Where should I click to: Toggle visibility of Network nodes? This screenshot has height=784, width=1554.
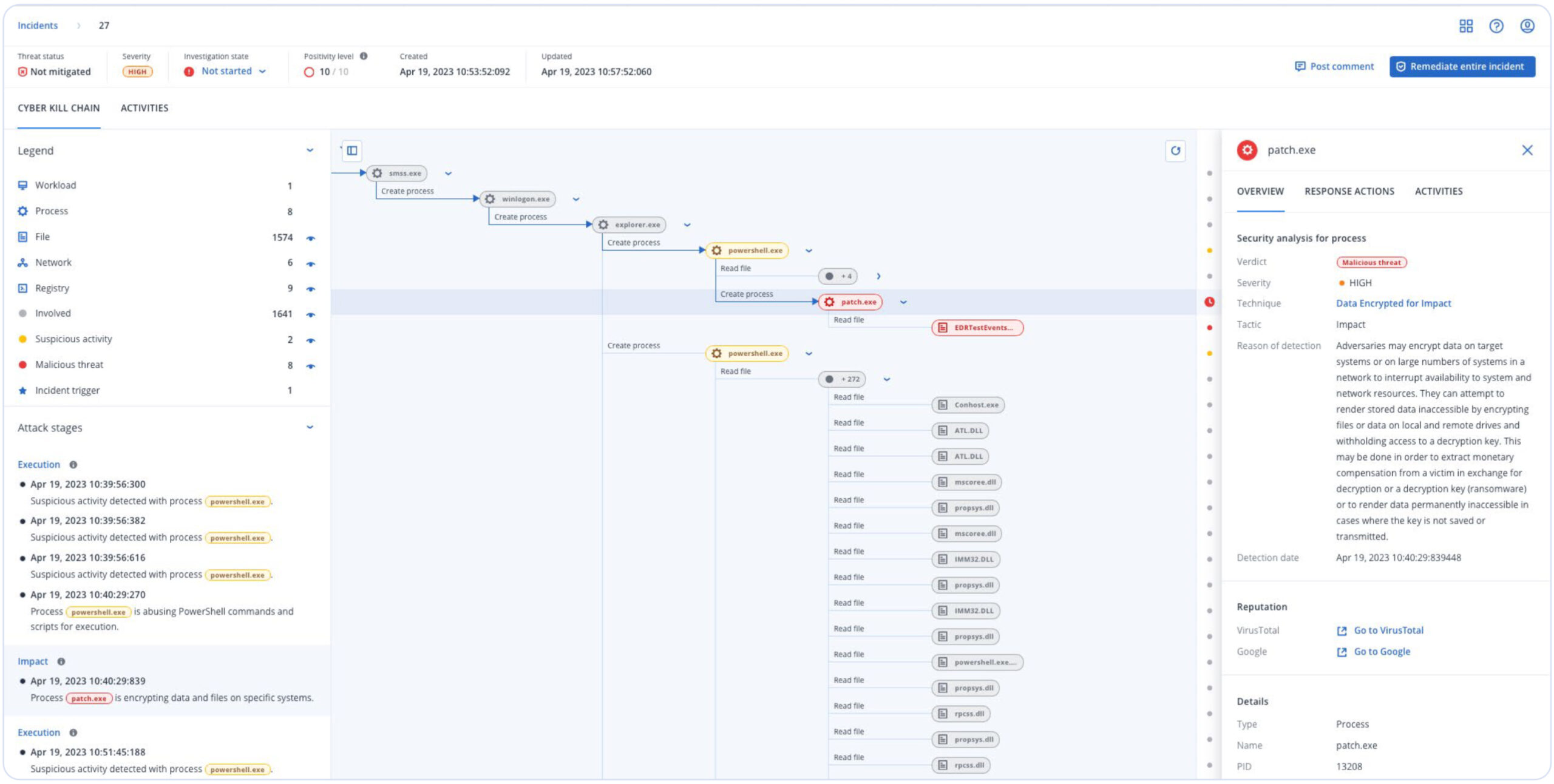[x=311, y=263]
